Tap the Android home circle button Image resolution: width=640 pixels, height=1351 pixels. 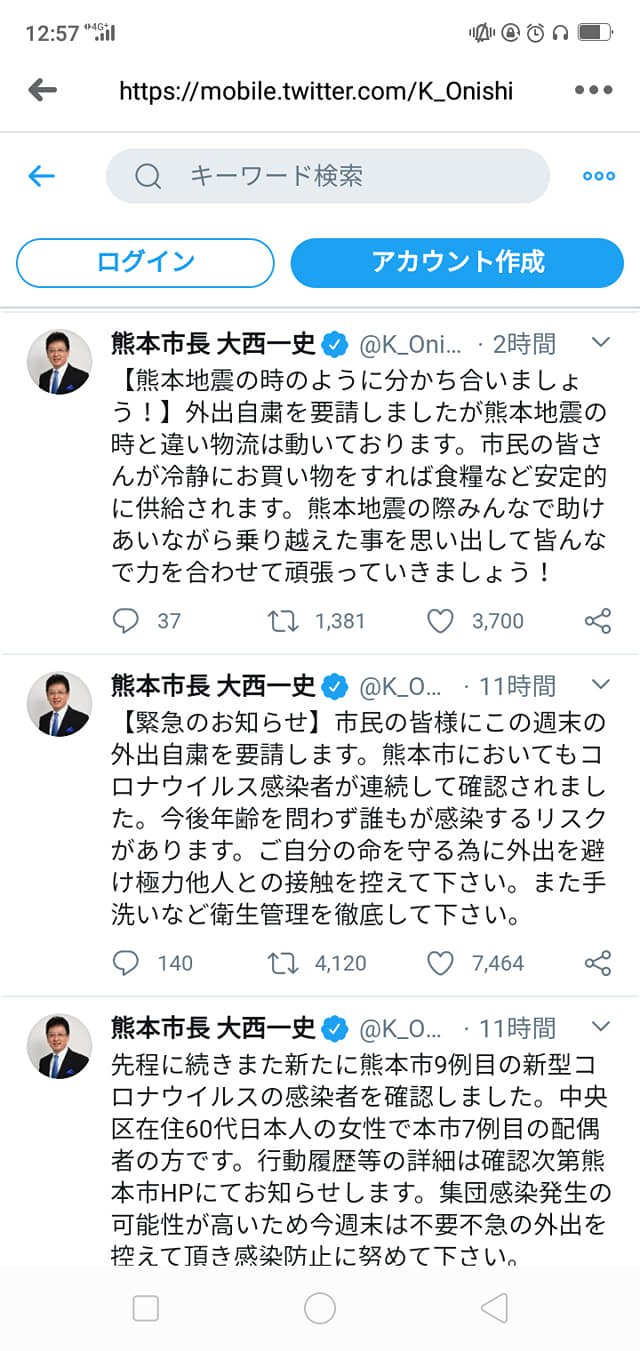click(x=320, y=1308)
